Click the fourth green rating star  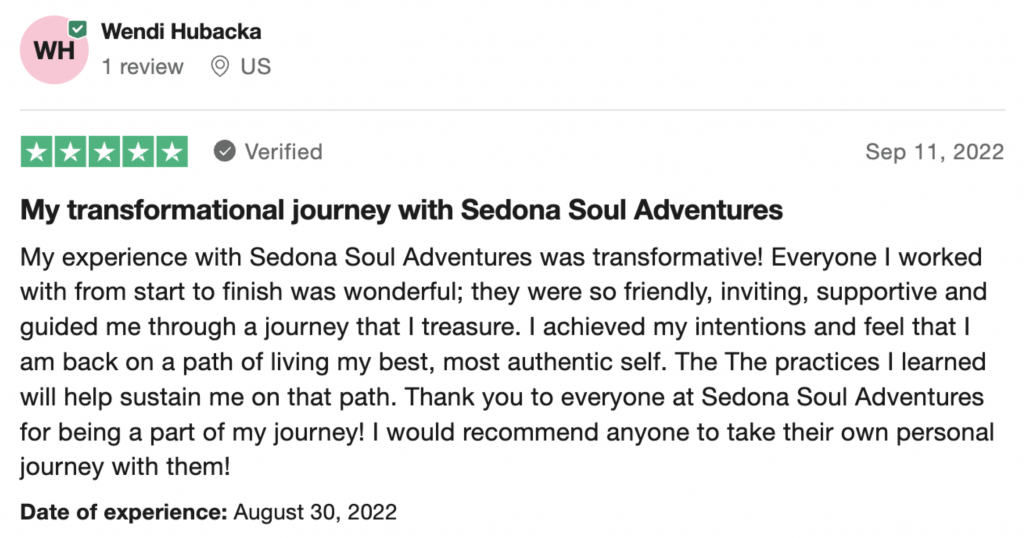138,152
